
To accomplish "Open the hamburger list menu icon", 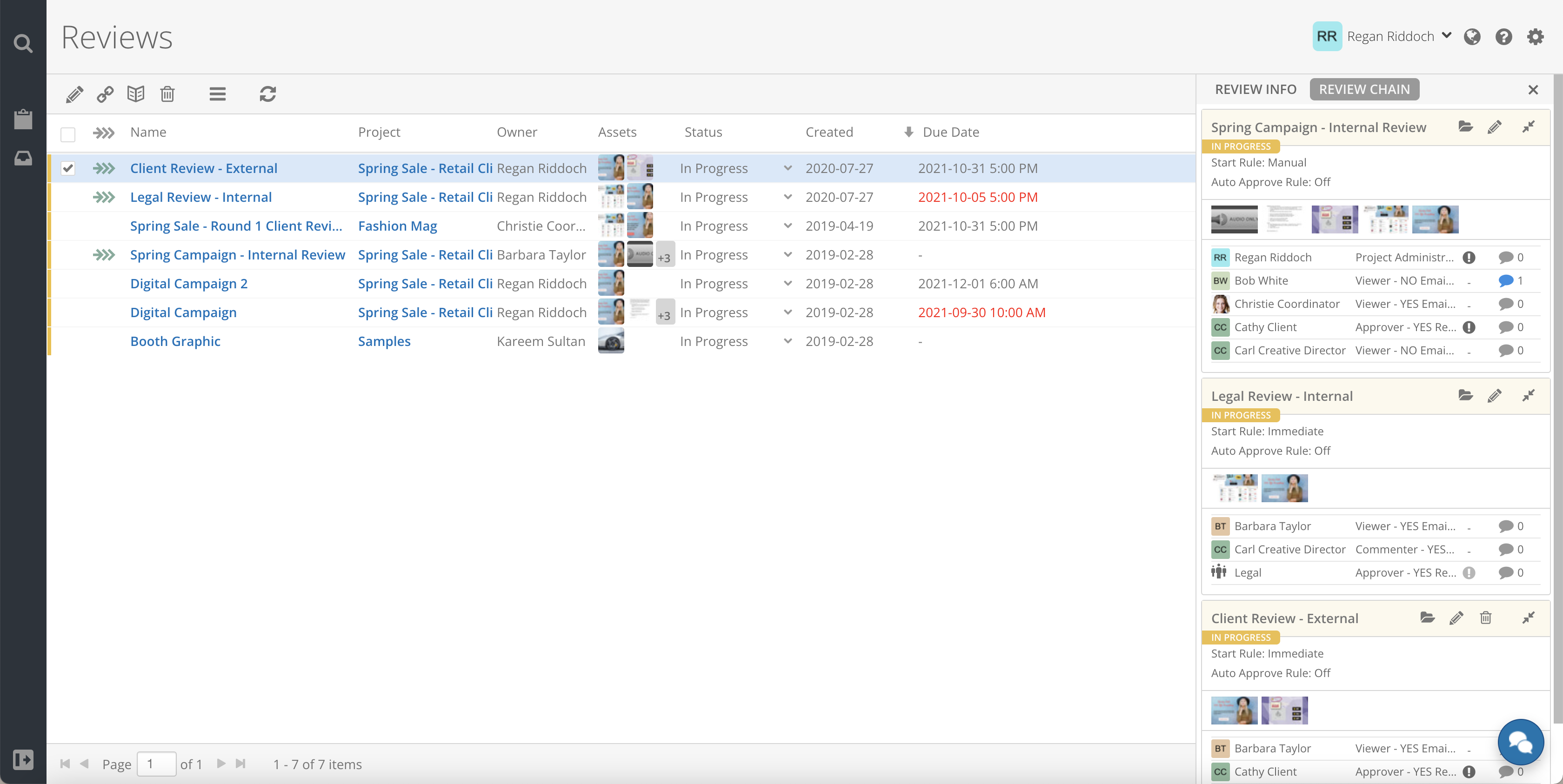I will [217, 94].
